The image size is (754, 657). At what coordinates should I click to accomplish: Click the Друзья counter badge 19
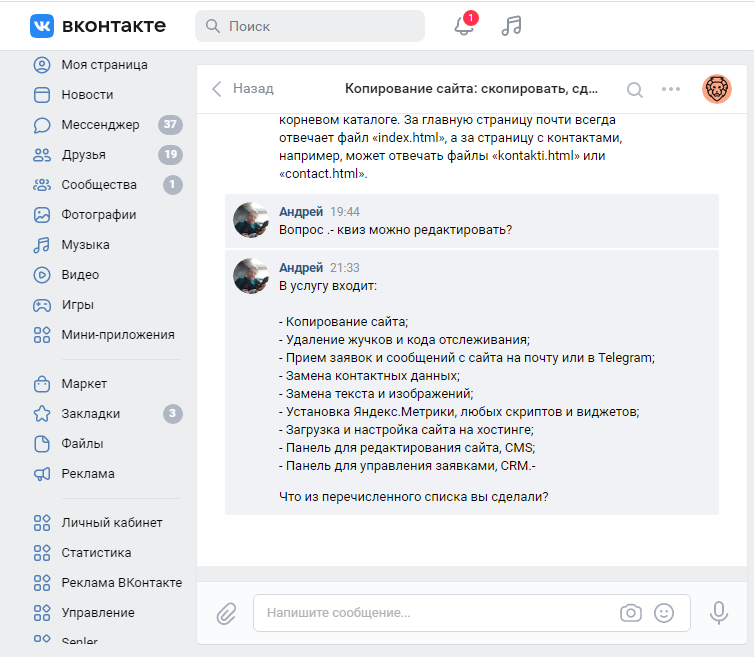tap(170, 154)
